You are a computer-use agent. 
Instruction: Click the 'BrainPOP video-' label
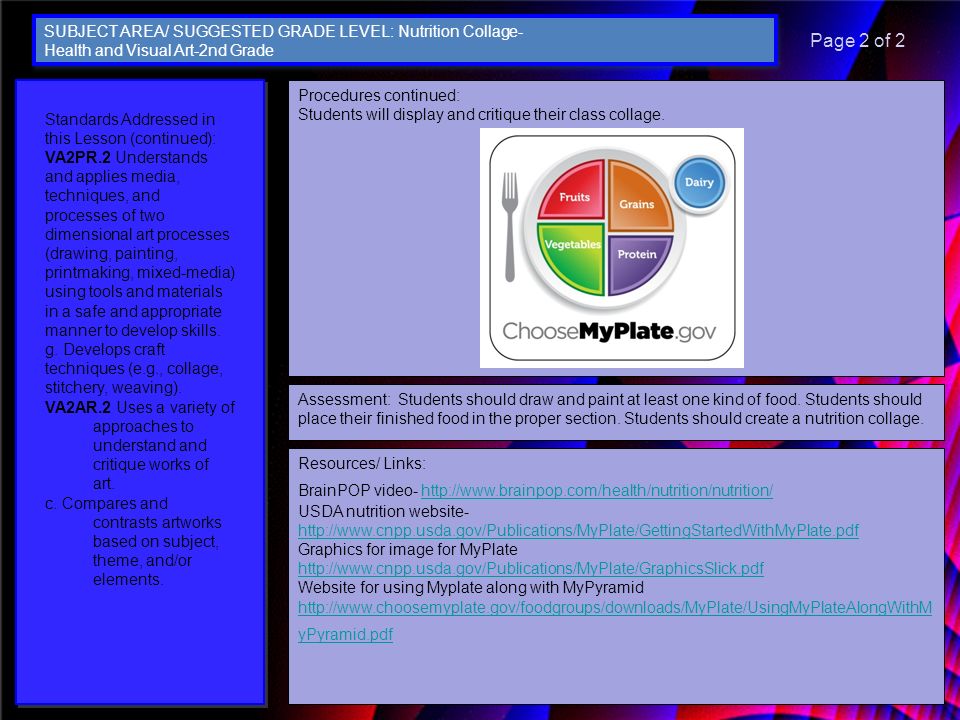tap(358, 490)
